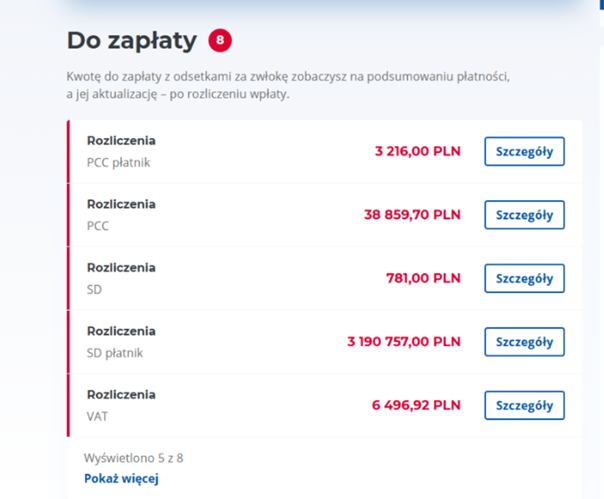Click the Pokaż więcej link
Image resolution: width=604 pixels, height=499 pixels.
[122, 479]
